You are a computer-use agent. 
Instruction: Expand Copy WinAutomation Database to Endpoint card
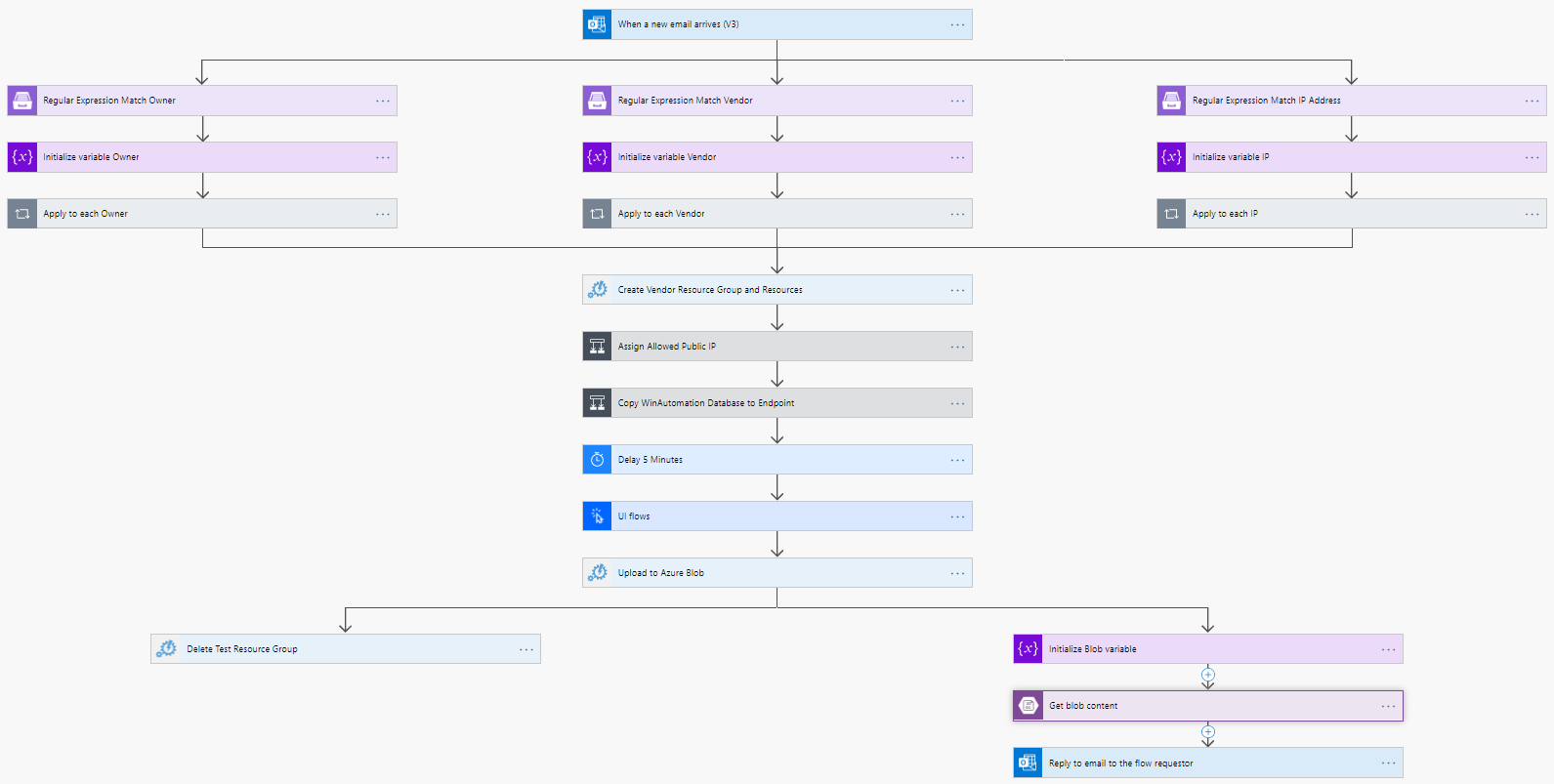772,403
